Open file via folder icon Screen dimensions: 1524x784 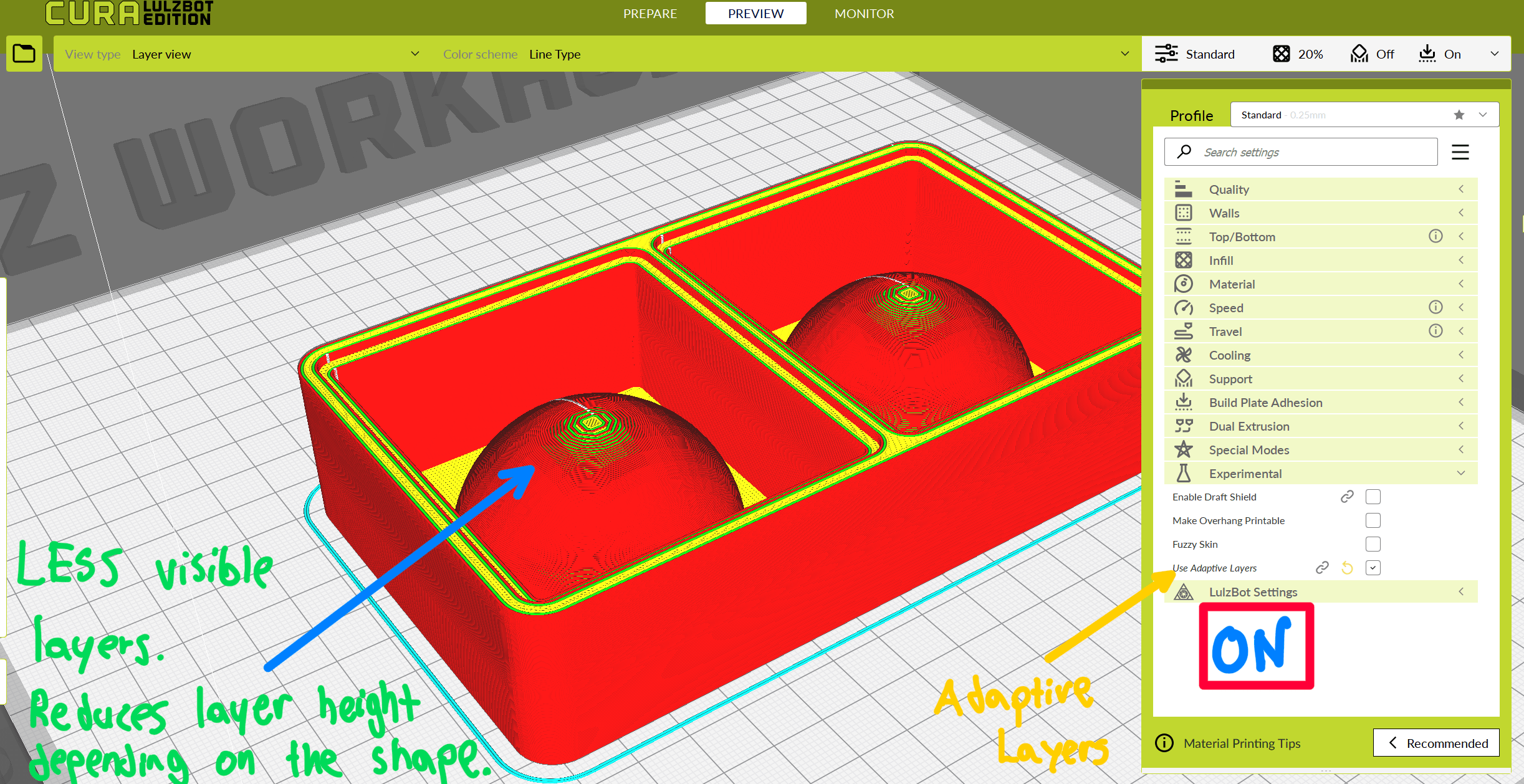click(x=24, y=54)
